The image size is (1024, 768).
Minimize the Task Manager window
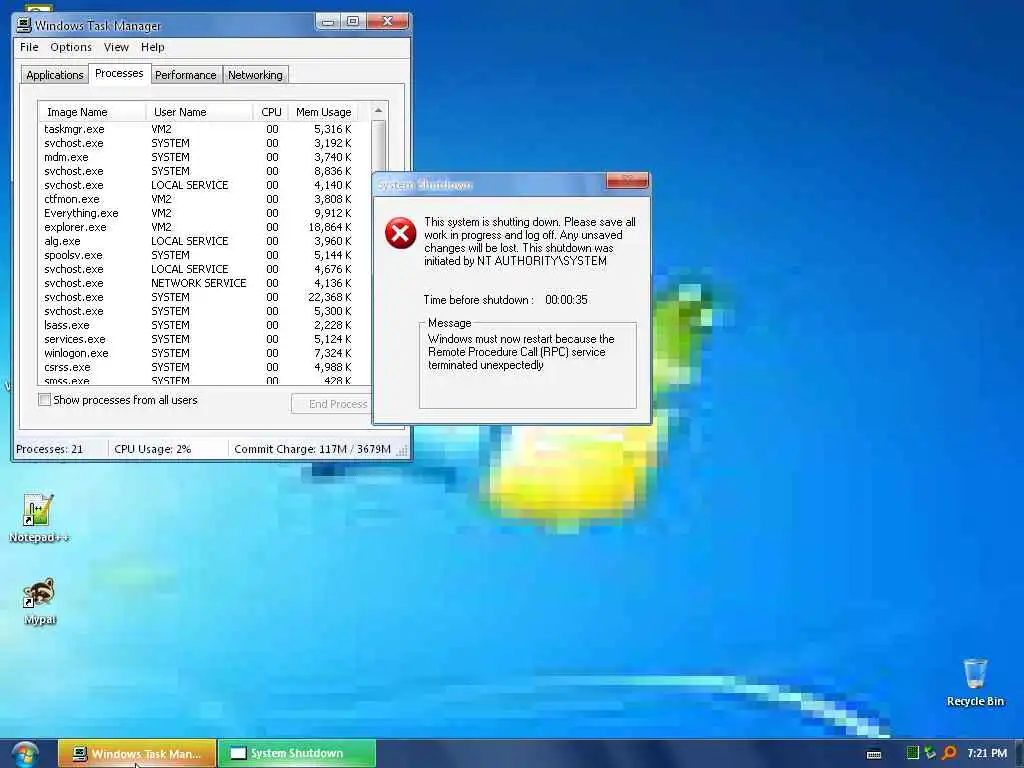coord(328,22)
